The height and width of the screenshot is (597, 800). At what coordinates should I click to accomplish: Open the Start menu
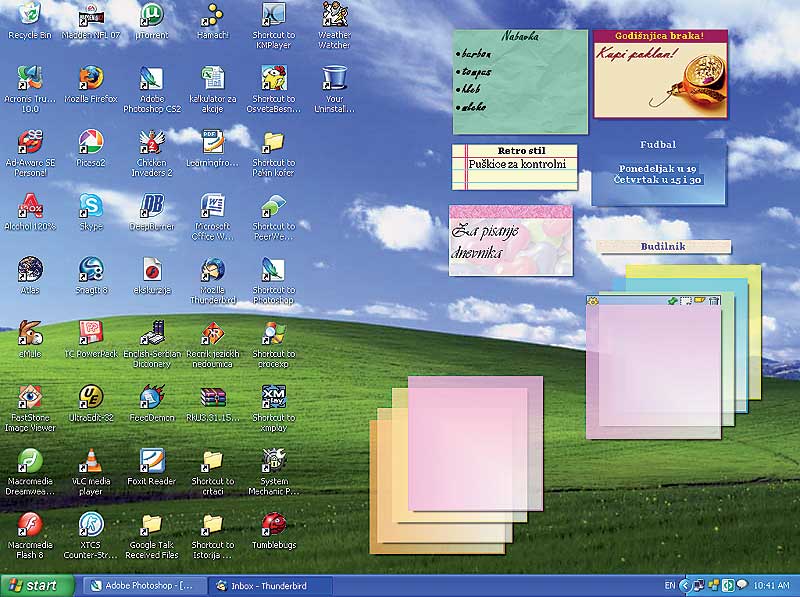[x=36, y=586]
